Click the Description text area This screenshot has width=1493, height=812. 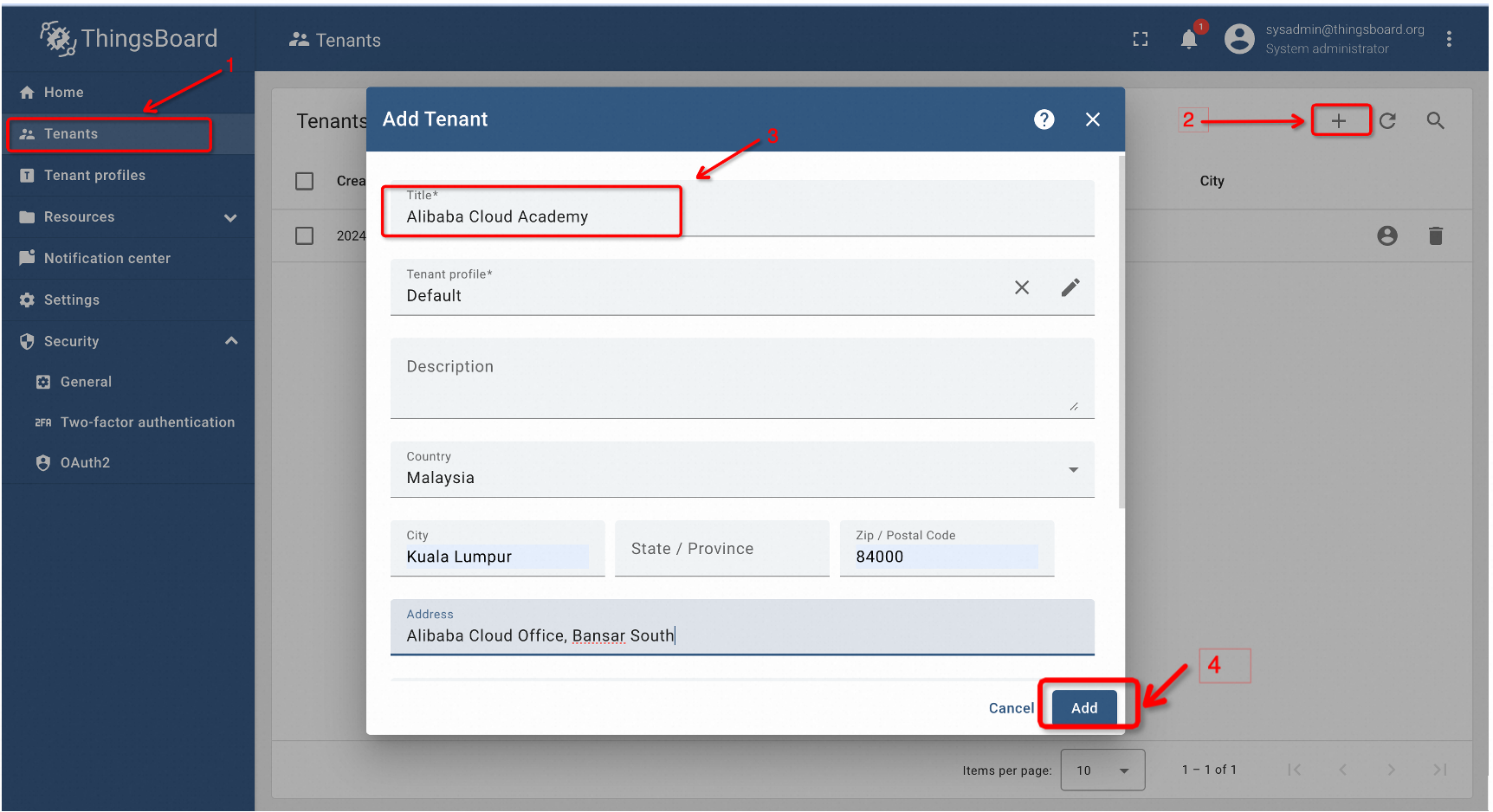point(742,378)
